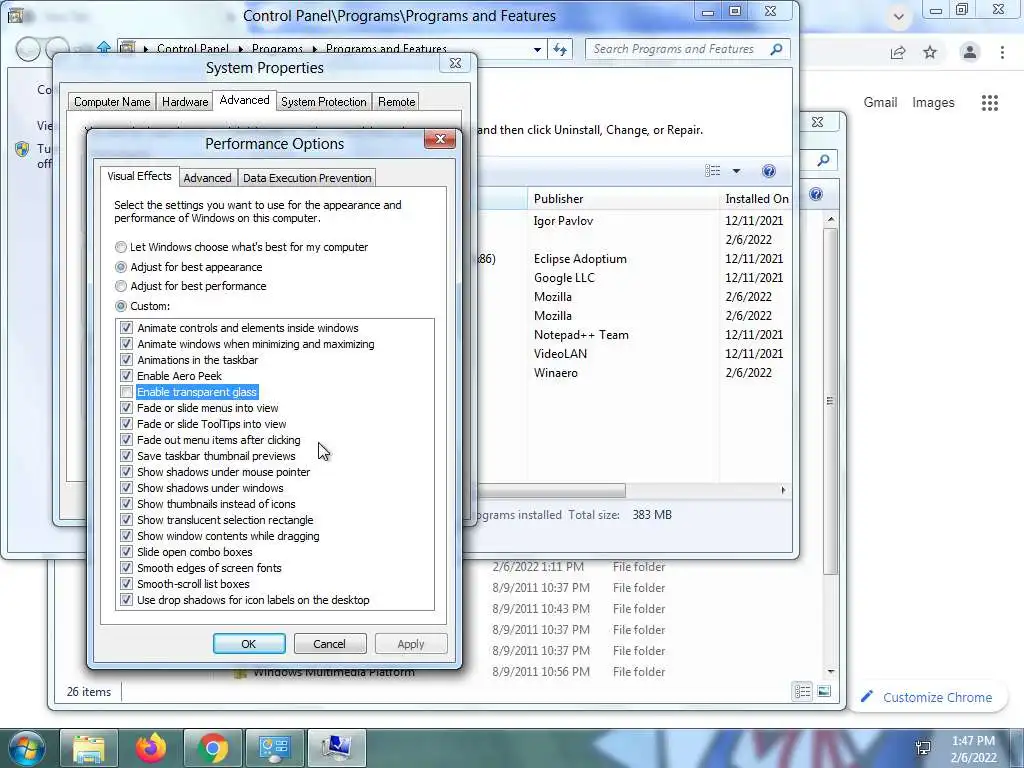The width and height of the screenshot is (1024, 768).
Task: Bookmark this page with the star icon
Action: 930,52
